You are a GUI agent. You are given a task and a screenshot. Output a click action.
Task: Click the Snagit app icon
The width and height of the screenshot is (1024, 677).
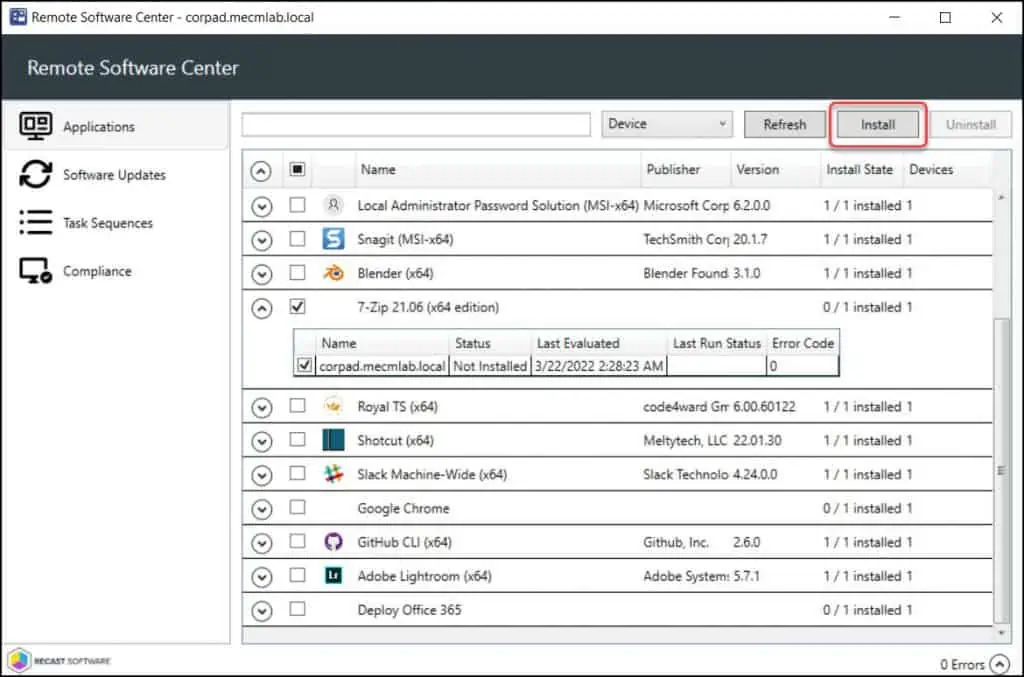333,239
